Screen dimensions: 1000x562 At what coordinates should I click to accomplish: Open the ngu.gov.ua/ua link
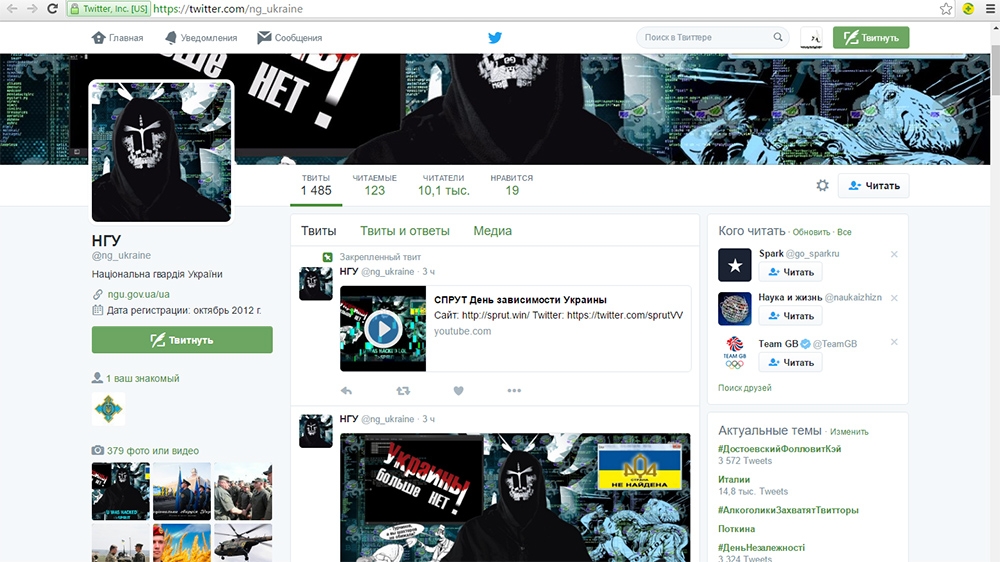tap(138, 294)
